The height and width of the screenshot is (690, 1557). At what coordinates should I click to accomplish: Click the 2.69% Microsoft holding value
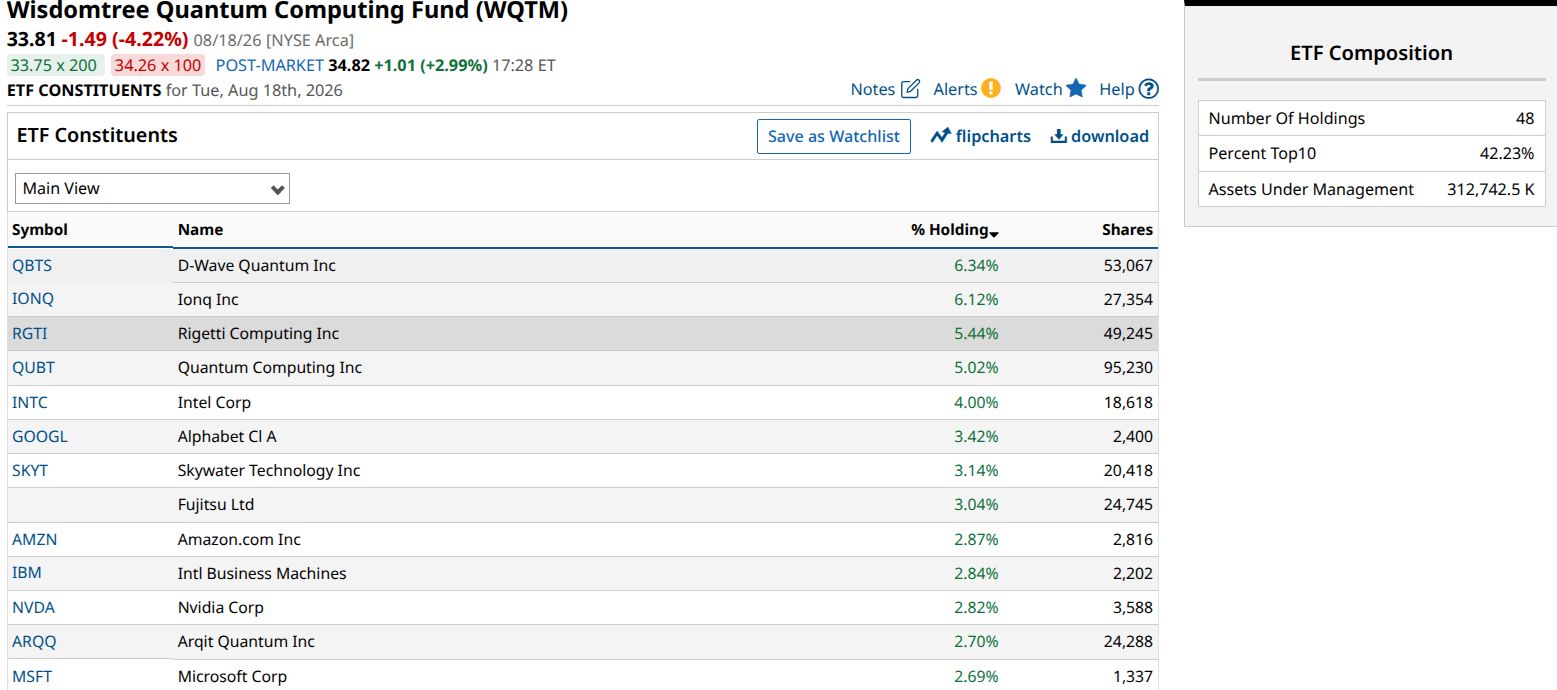click(x=976, y=676)
